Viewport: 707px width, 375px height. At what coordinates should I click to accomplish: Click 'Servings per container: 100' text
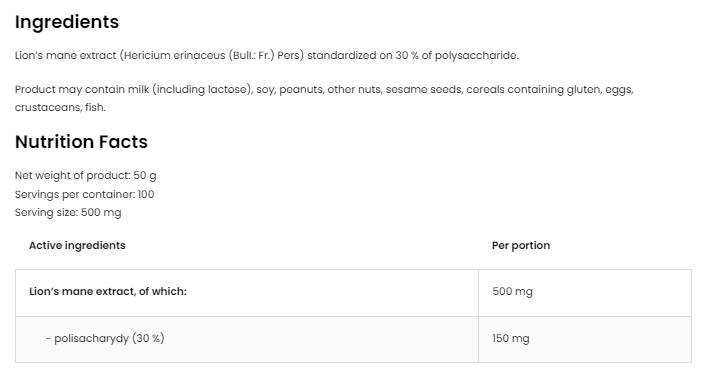pyautogui.click(x=84, y=194)
